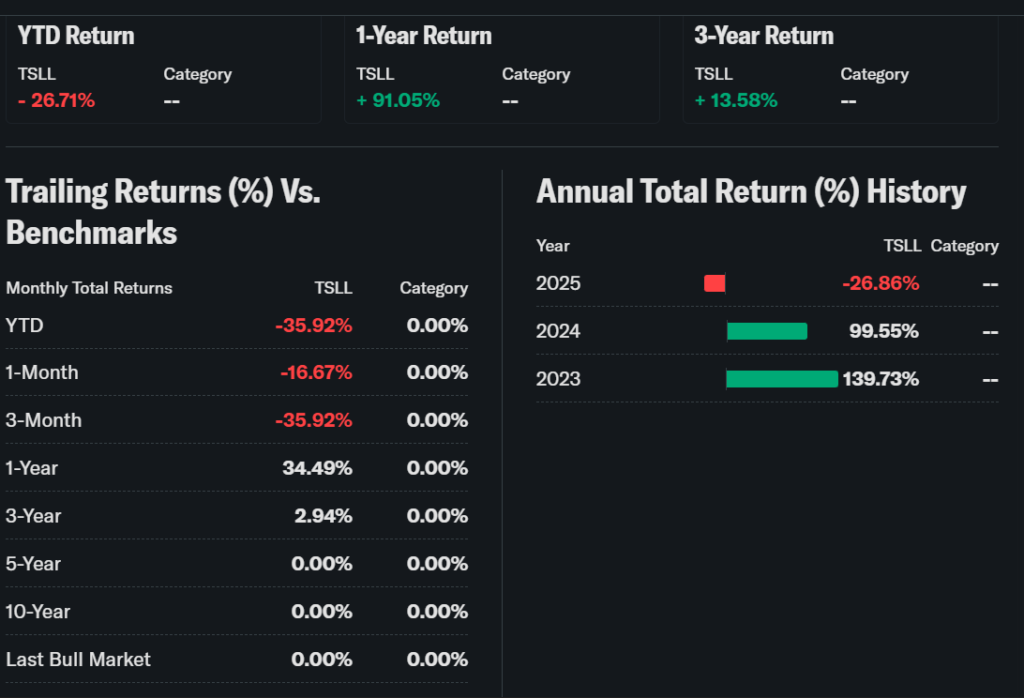1024x698 pixels.
Task: Click the 1-Month row label
Action: click(42, 372)
